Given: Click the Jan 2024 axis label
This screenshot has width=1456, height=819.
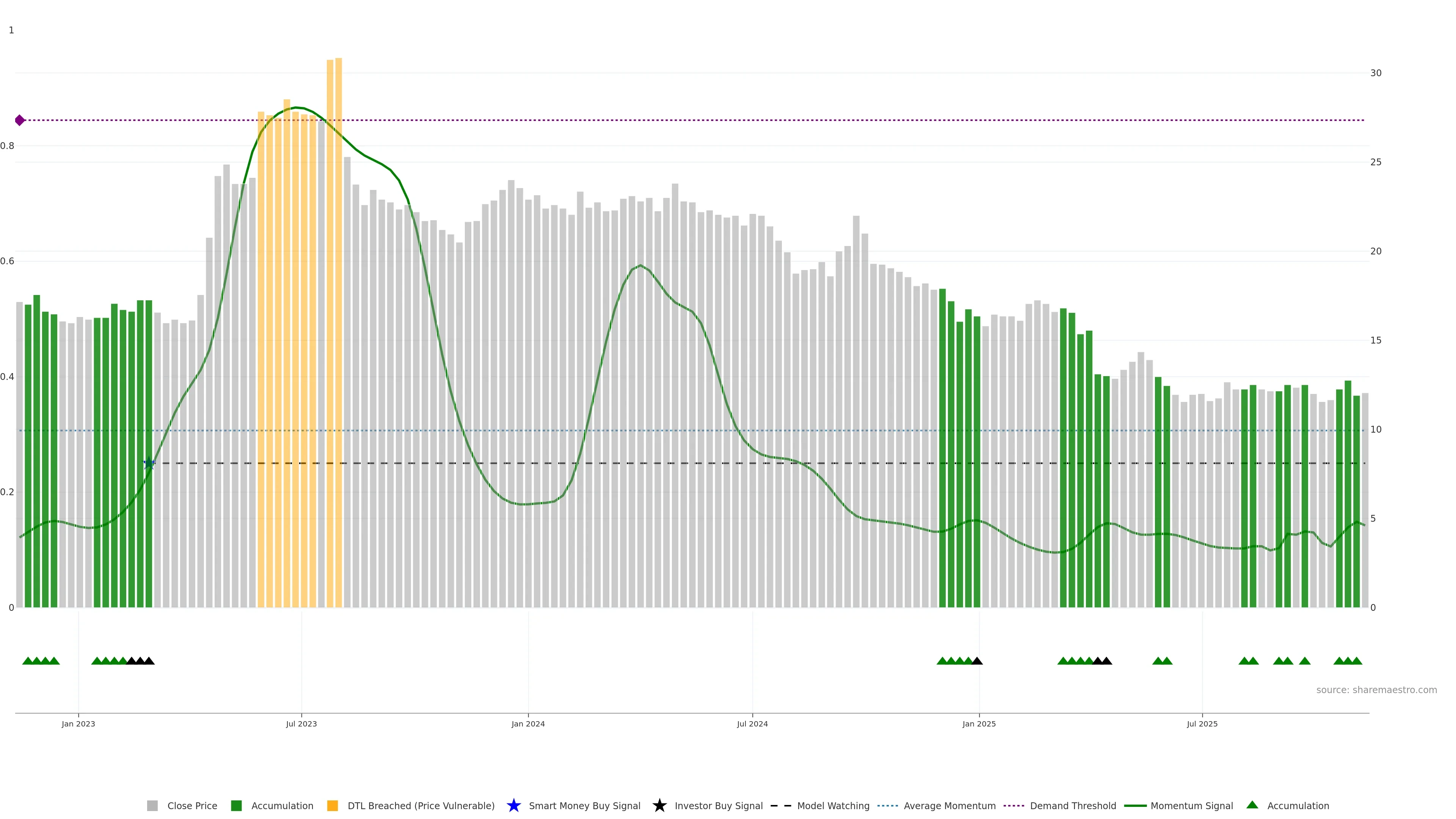Looking at the screenshot, I should 528,723.
